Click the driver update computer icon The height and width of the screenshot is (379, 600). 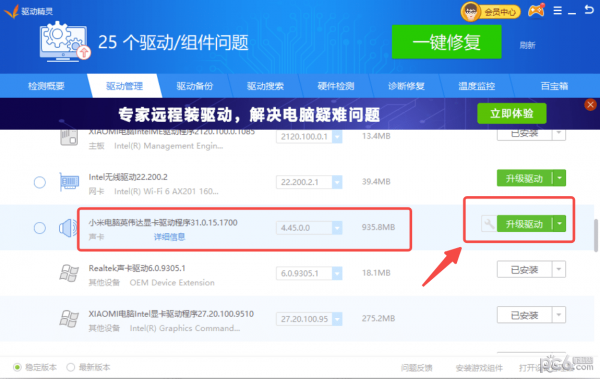pos(64,41)
